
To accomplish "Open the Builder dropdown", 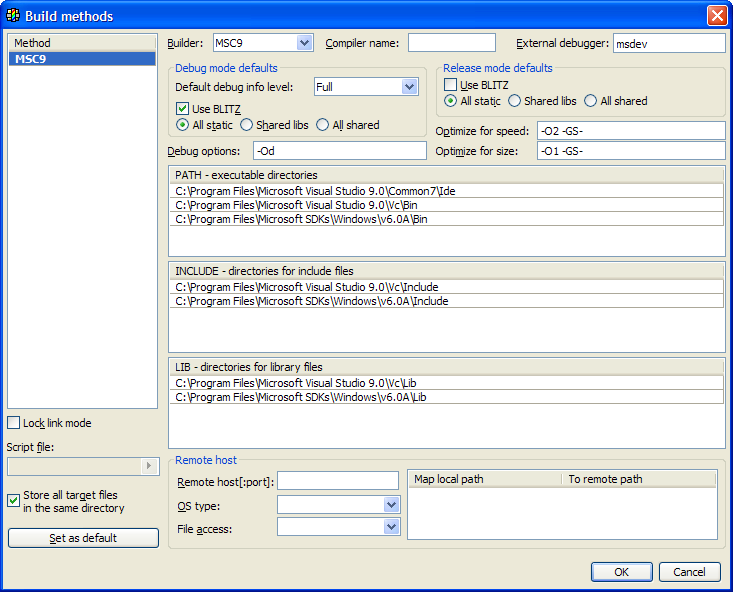I will 305,43.
